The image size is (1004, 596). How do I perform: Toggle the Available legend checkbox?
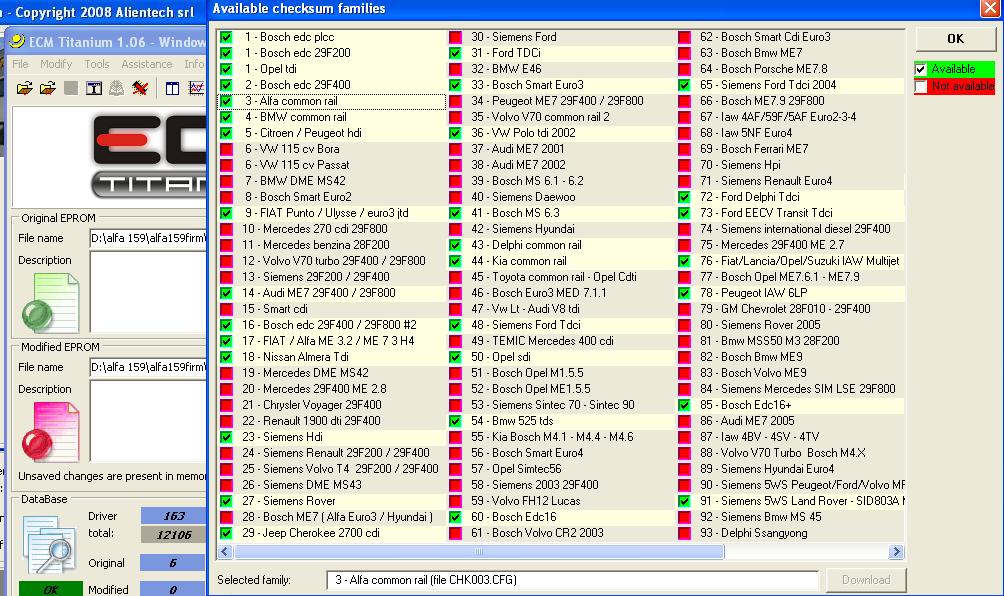coord(921,69)
